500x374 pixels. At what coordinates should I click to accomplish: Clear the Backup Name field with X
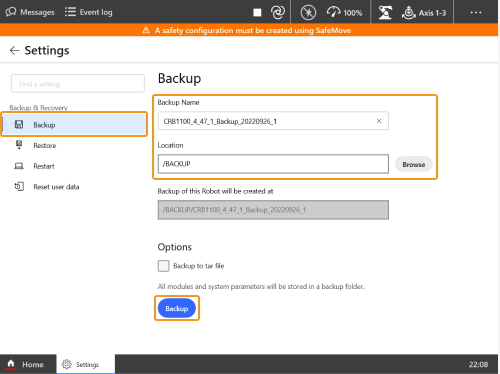click(x=379, y=121)
